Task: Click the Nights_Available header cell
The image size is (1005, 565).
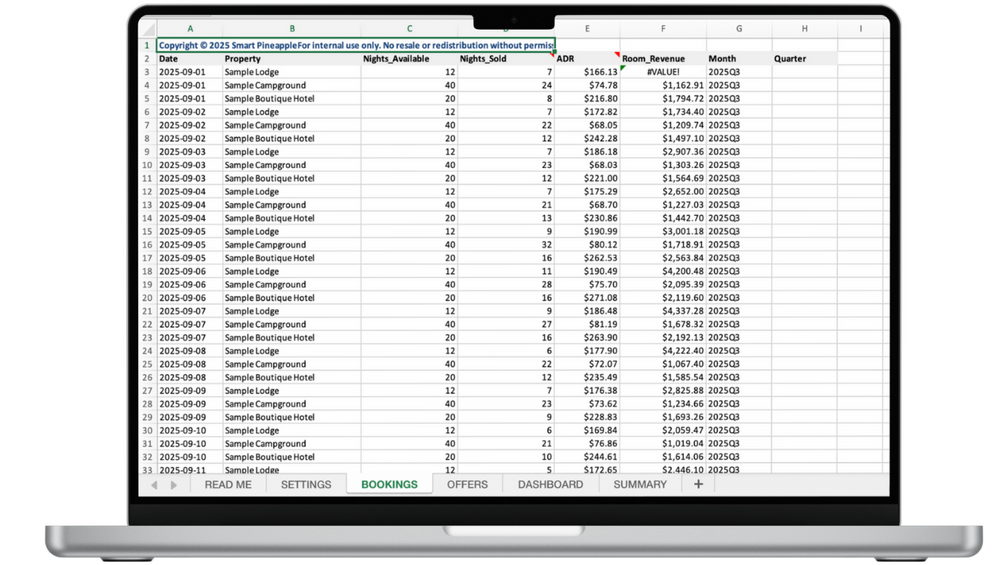Action: coord(410,59)
